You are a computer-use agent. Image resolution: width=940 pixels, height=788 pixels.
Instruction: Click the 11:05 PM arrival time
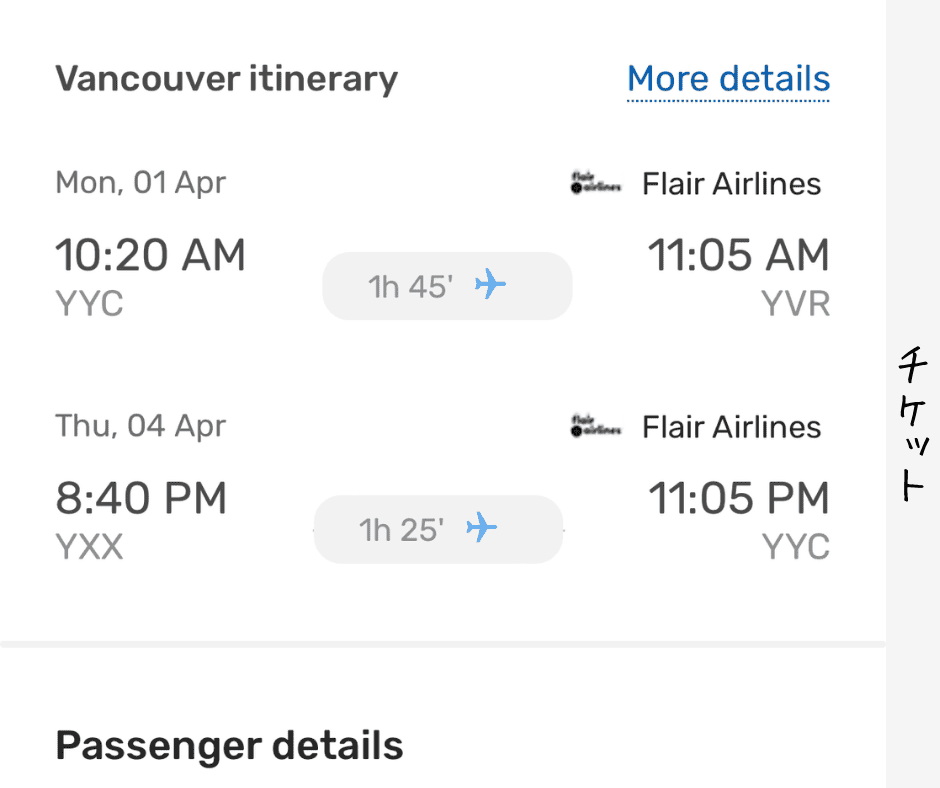click(738, 498)
